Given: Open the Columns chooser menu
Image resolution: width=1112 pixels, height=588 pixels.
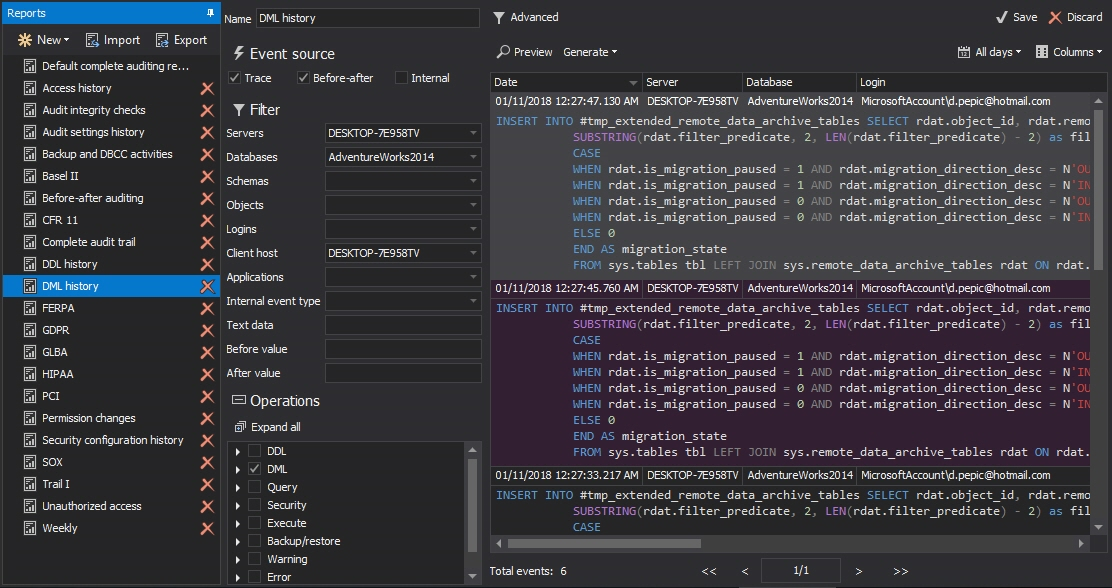Looking at the screenshot, I should pyautogui.click(x=1069, y=52).
